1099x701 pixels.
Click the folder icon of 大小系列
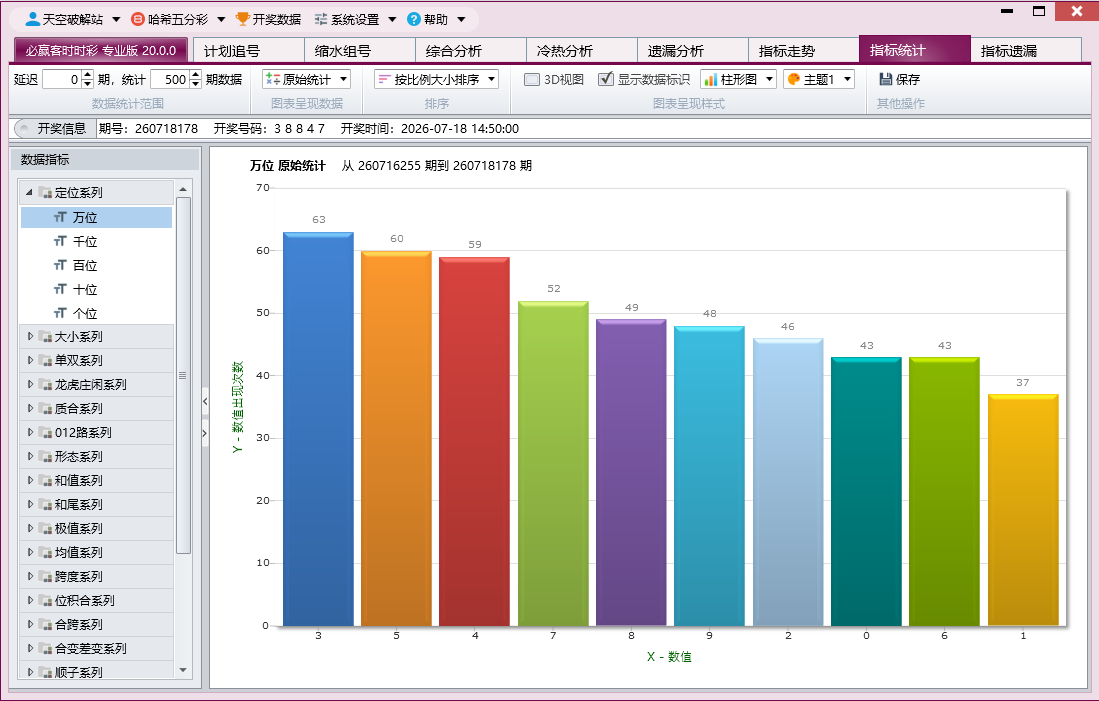[46, 336]
